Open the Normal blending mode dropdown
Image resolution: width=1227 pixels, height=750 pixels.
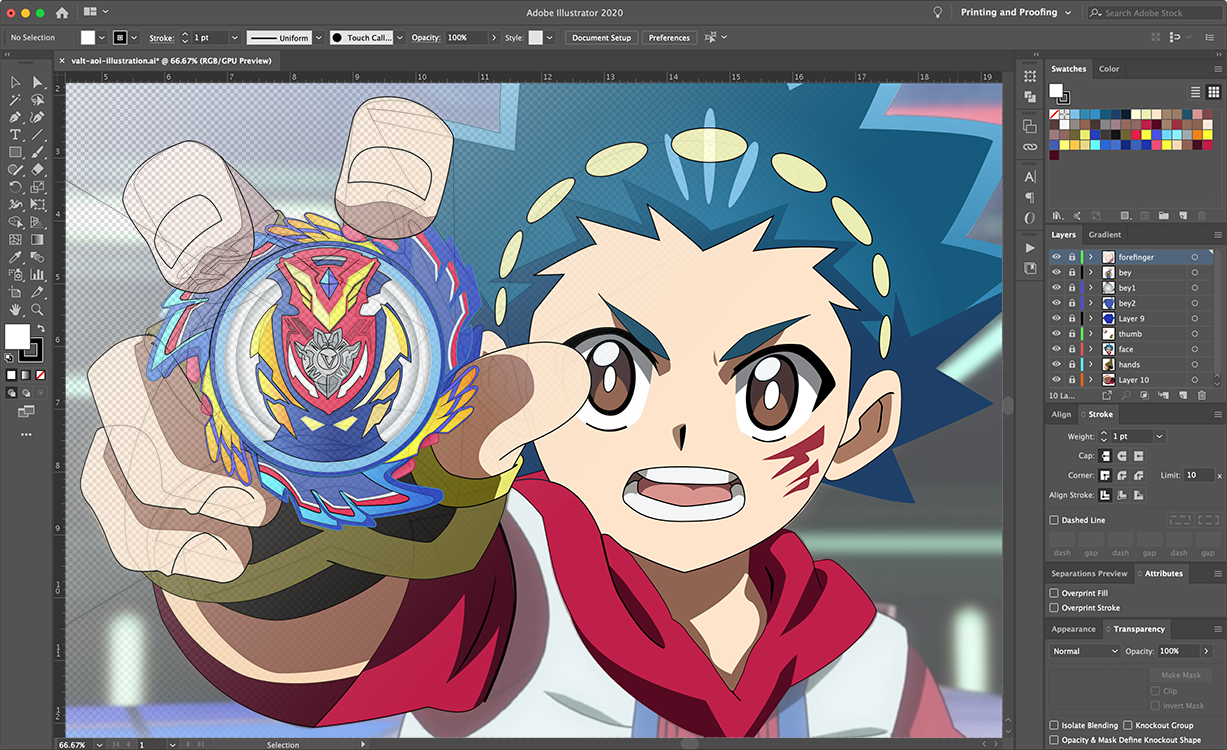click(x=1084, y=651)
